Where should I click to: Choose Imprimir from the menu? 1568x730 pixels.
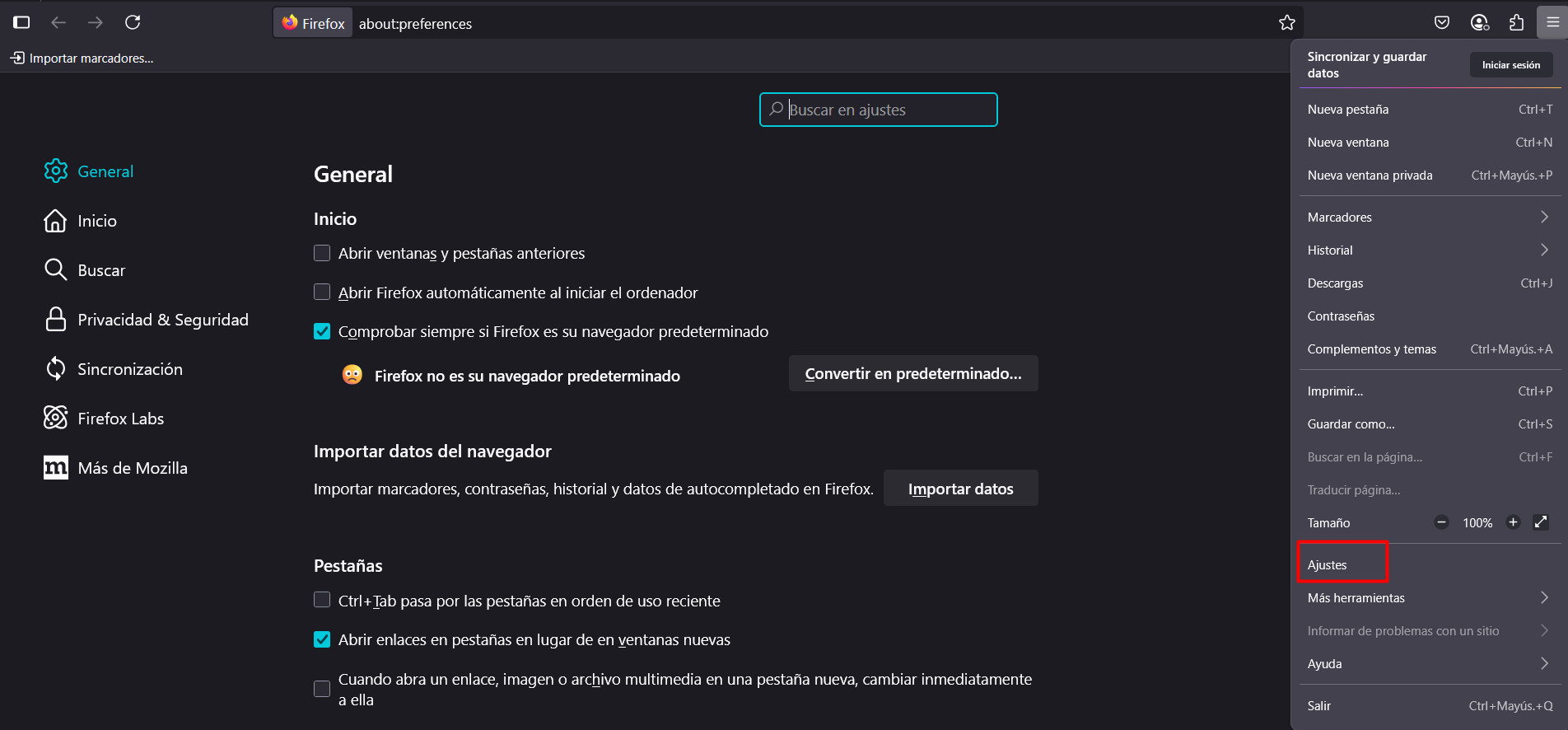point(1430,391)
